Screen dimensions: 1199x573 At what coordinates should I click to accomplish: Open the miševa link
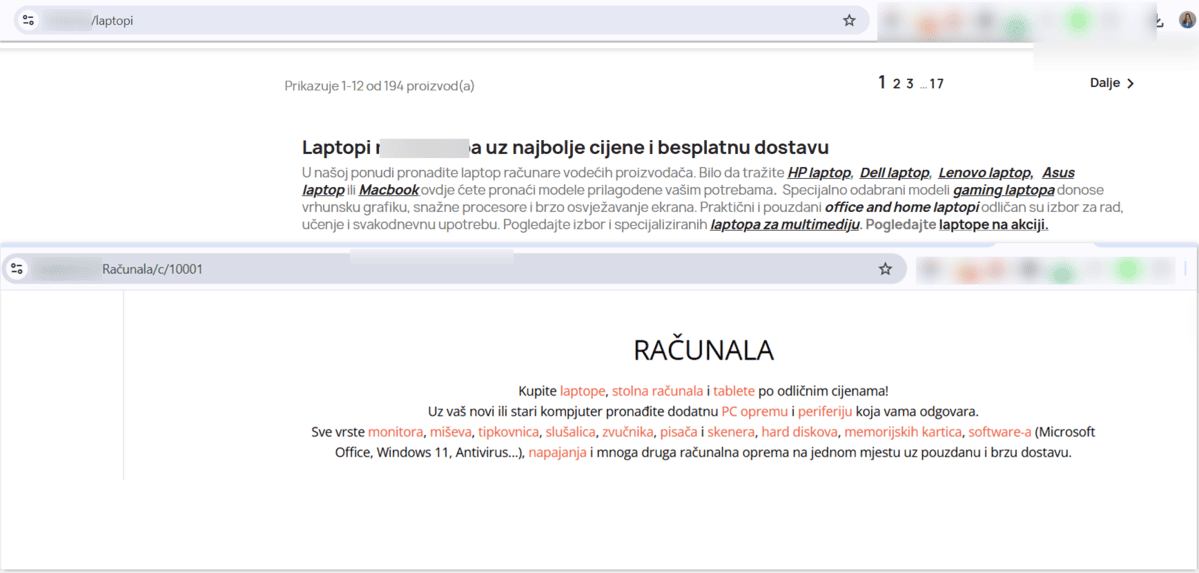(450, 431)
